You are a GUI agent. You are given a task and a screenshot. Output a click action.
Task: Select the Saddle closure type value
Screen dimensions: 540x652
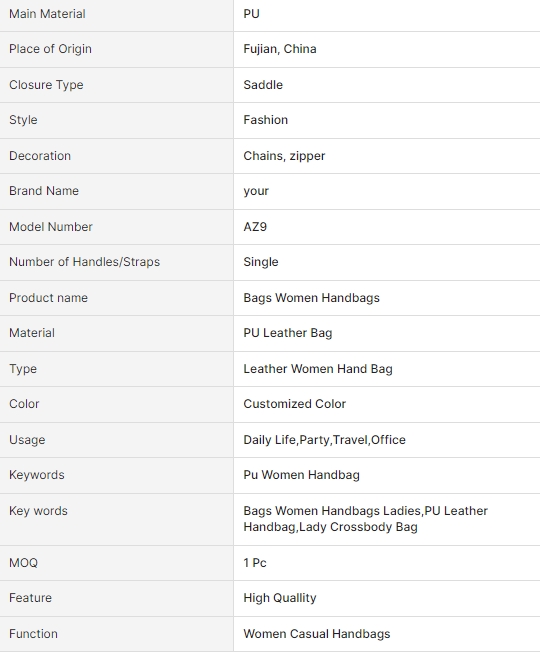[x=263, y=85]
